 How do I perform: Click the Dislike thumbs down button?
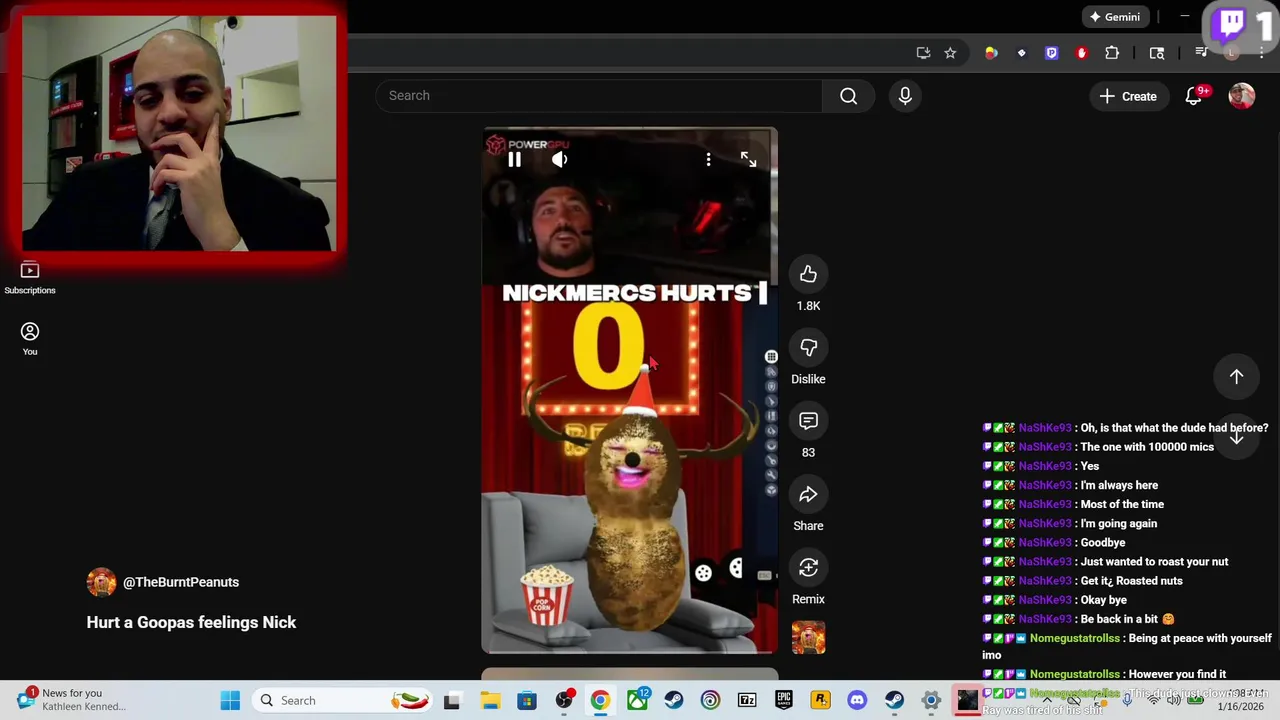[808, 347]
